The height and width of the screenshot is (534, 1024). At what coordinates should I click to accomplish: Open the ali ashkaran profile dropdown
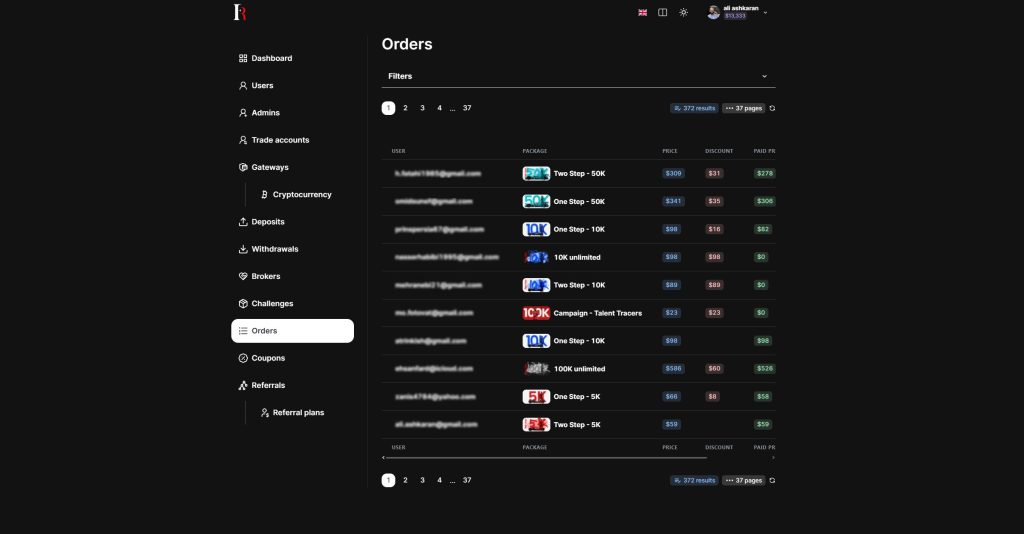(x=739, y=12)
